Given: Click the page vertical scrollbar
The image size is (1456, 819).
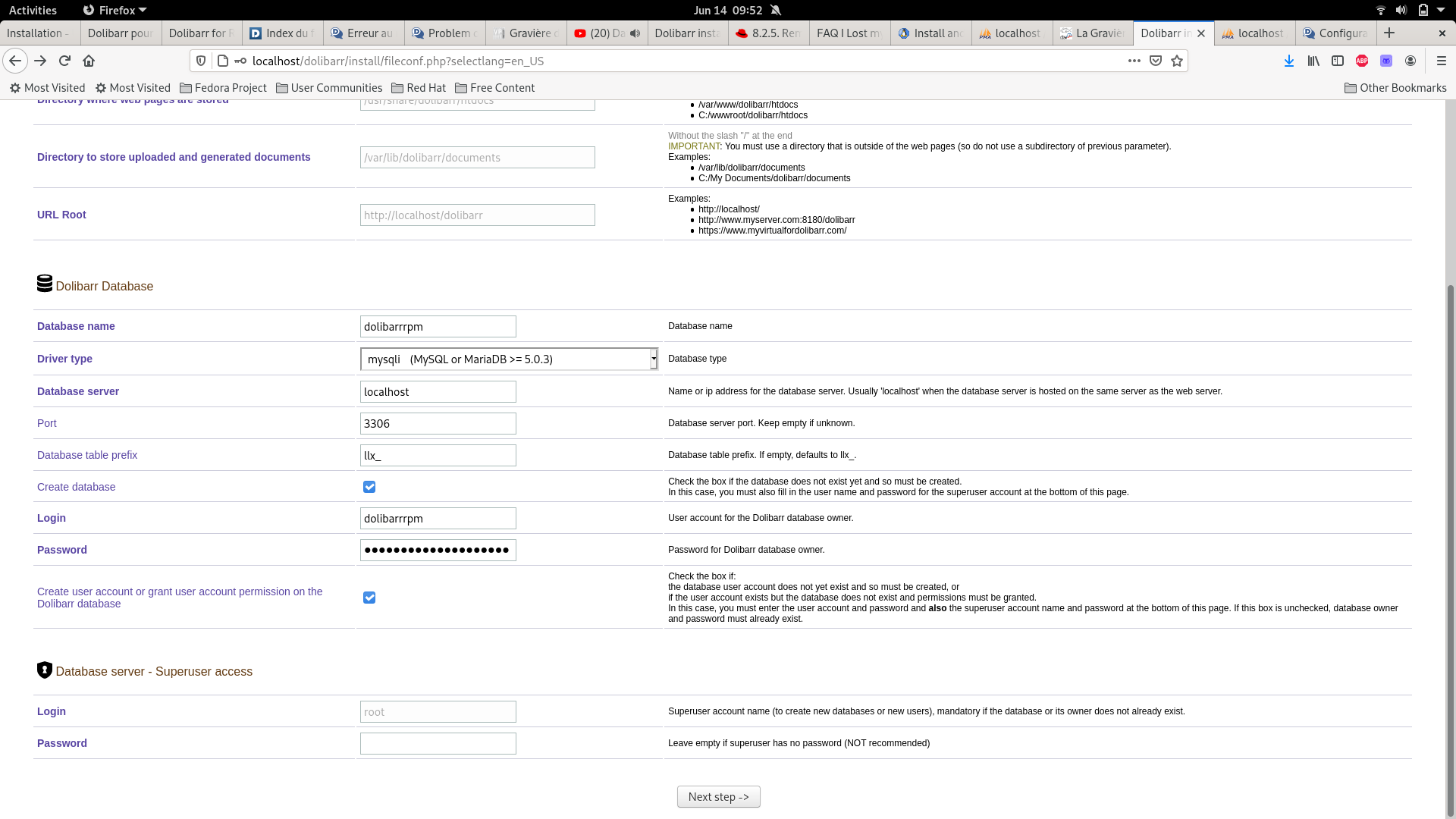Looking at the screenshot, I should pyautogui.click(x=1451, y=550).
